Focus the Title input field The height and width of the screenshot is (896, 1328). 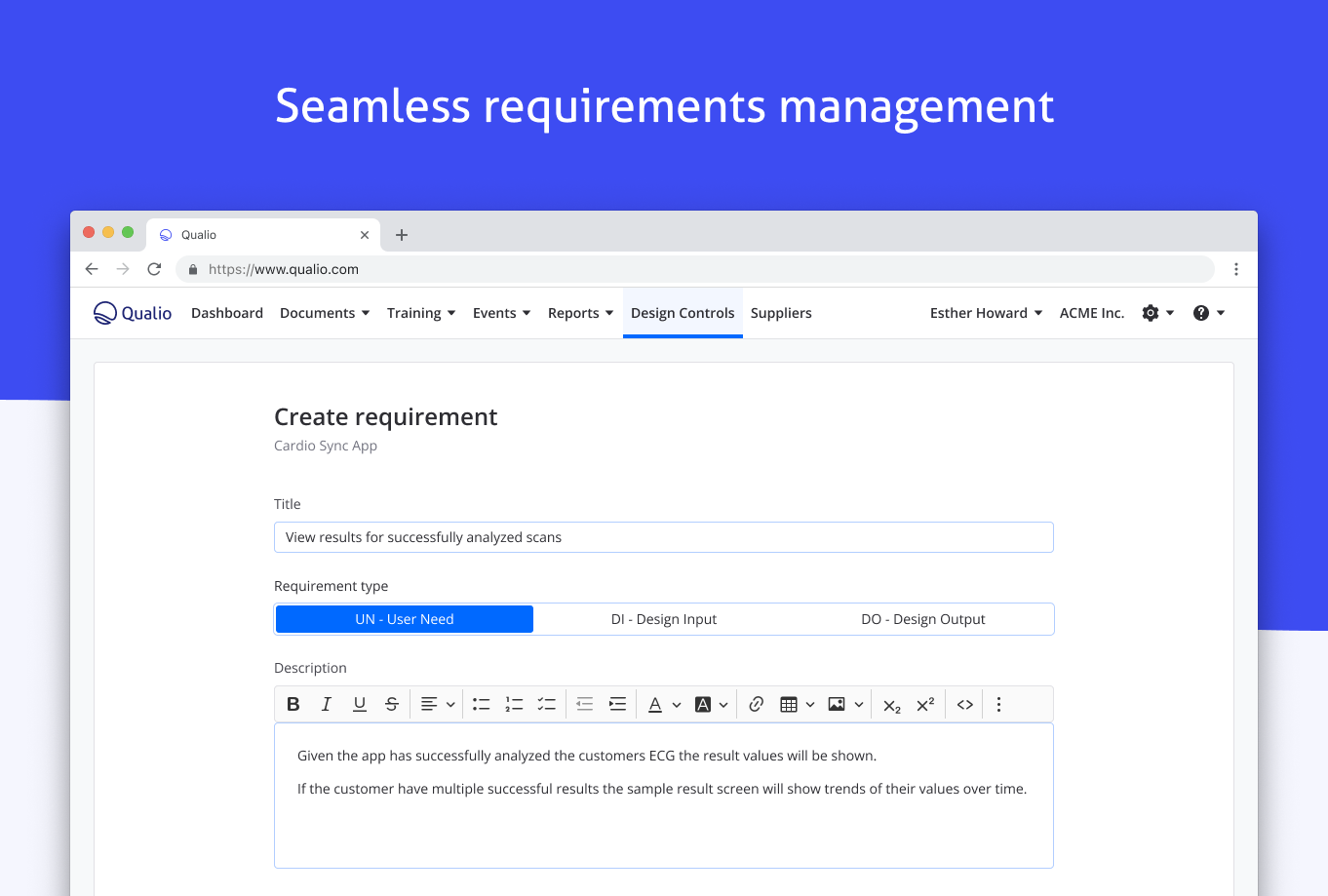(664, 537)
